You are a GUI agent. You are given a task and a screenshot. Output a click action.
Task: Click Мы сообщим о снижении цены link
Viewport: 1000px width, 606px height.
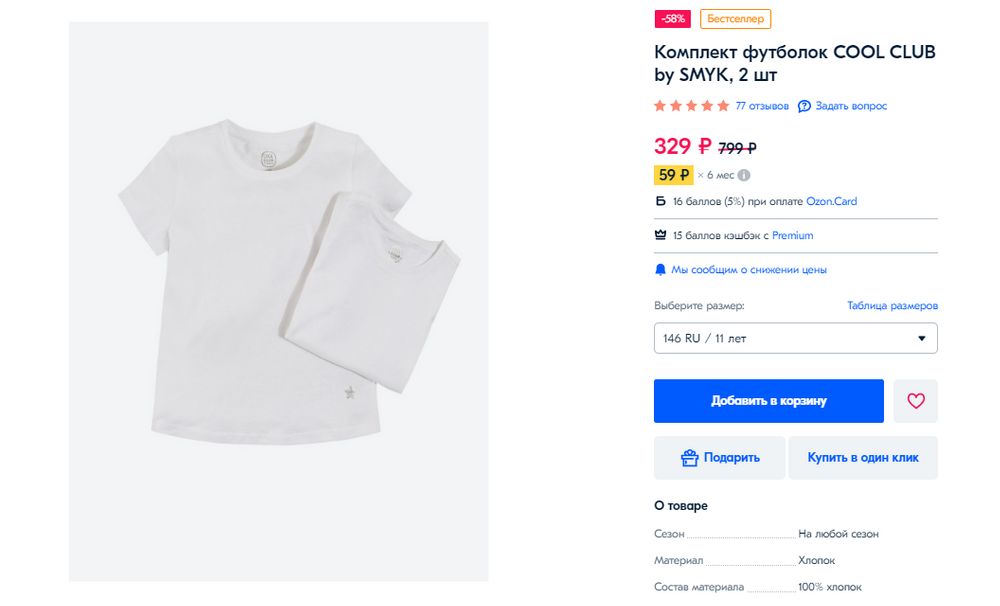[749, 270]
